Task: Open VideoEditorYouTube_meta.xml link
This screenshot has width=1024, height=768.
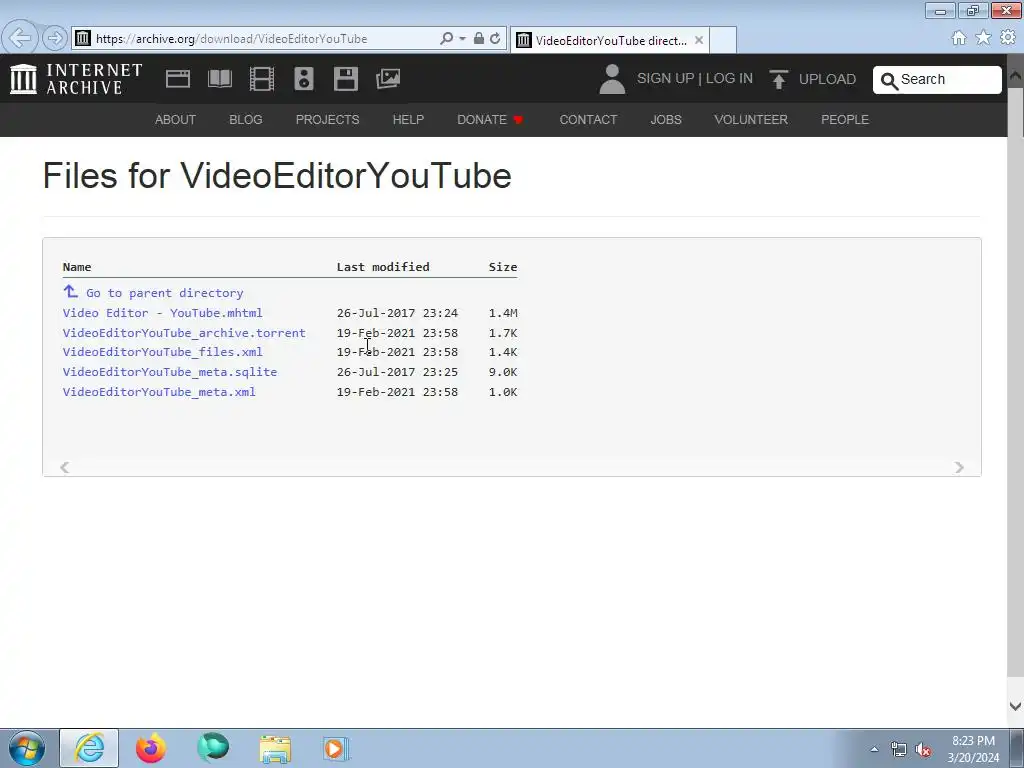Action: 159,392
